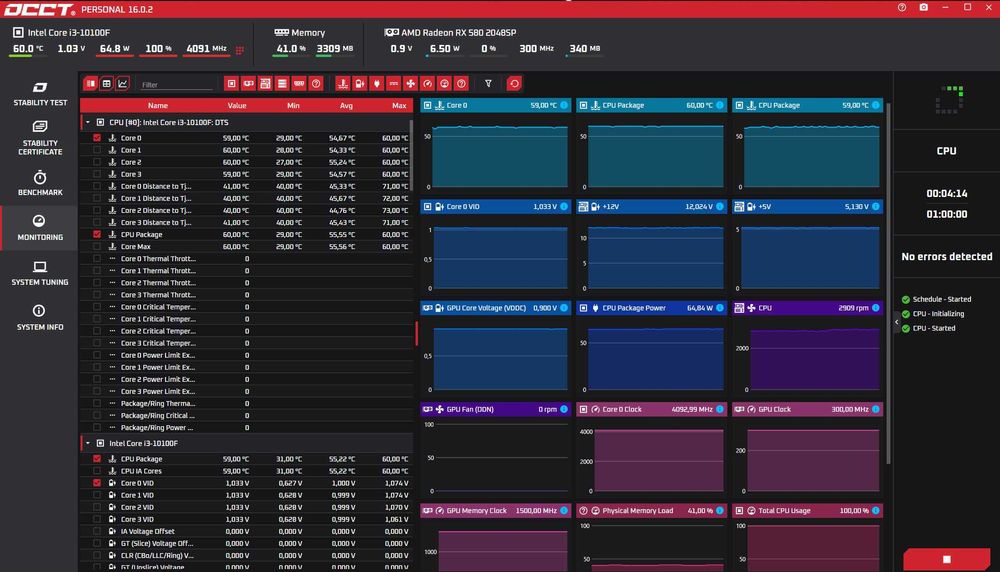Collapse the Intel Core i3-10100F sensor group
Viewport: 1000px width, 572px height.
(88, 443)
